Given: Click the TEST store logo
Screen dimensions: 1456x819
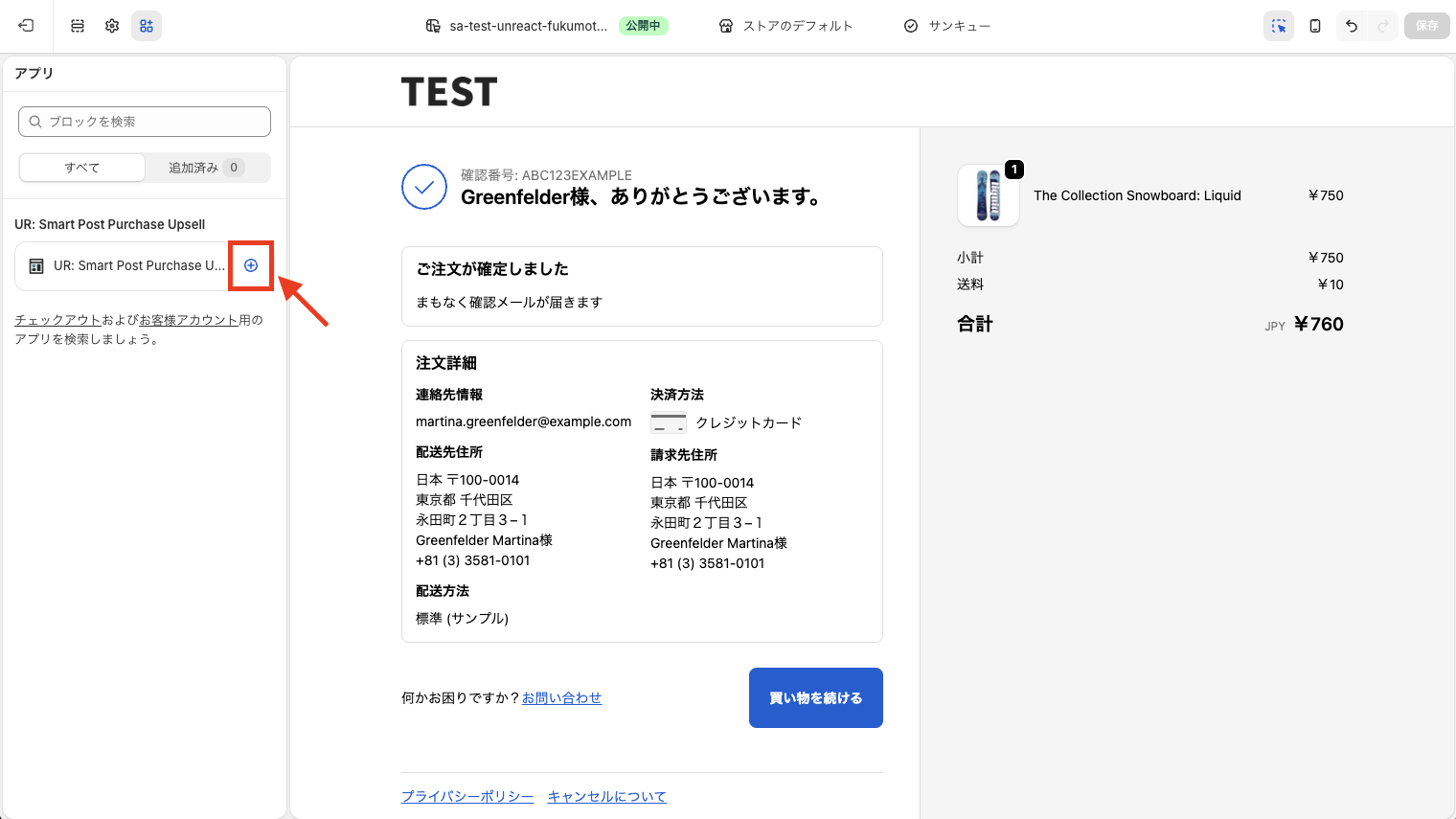Looking at the screenshot, I should [x=449, y=92].
